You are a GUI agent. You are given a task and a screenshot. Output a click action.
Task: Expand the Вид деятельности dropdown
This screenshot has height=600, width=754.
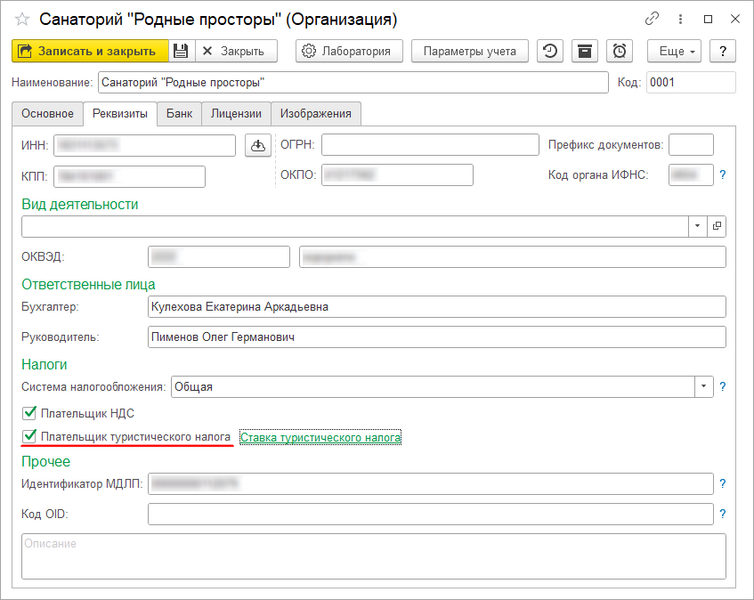pos(698,227)
